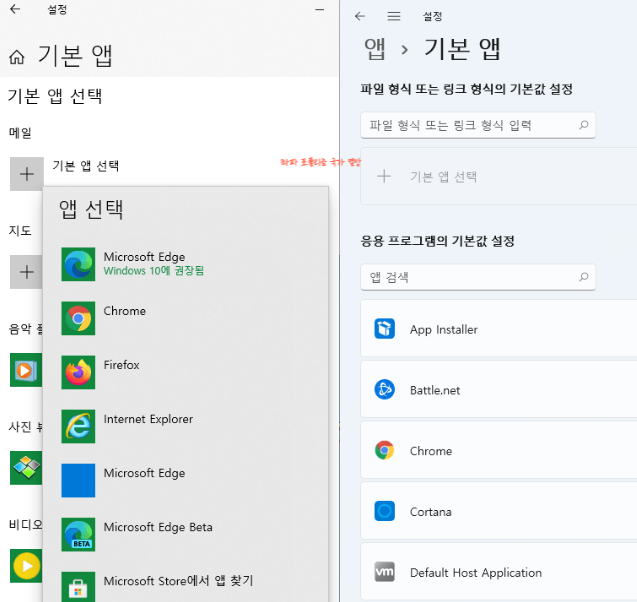Viewport: 637px width, 602px height.
Task: Open Battle.net row text
Action: click(435, 390)
